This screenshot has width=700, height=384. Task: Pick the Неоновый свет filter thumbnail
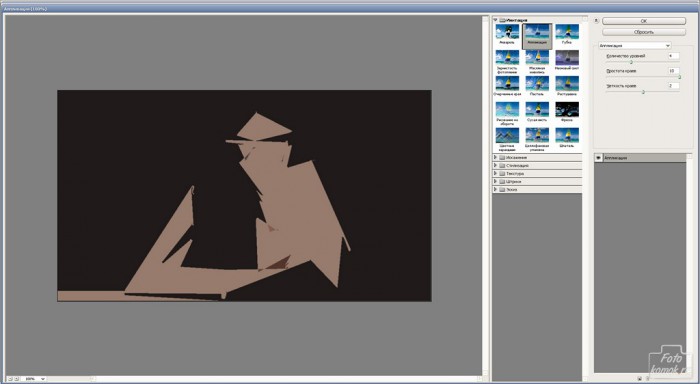pos(567,58)
